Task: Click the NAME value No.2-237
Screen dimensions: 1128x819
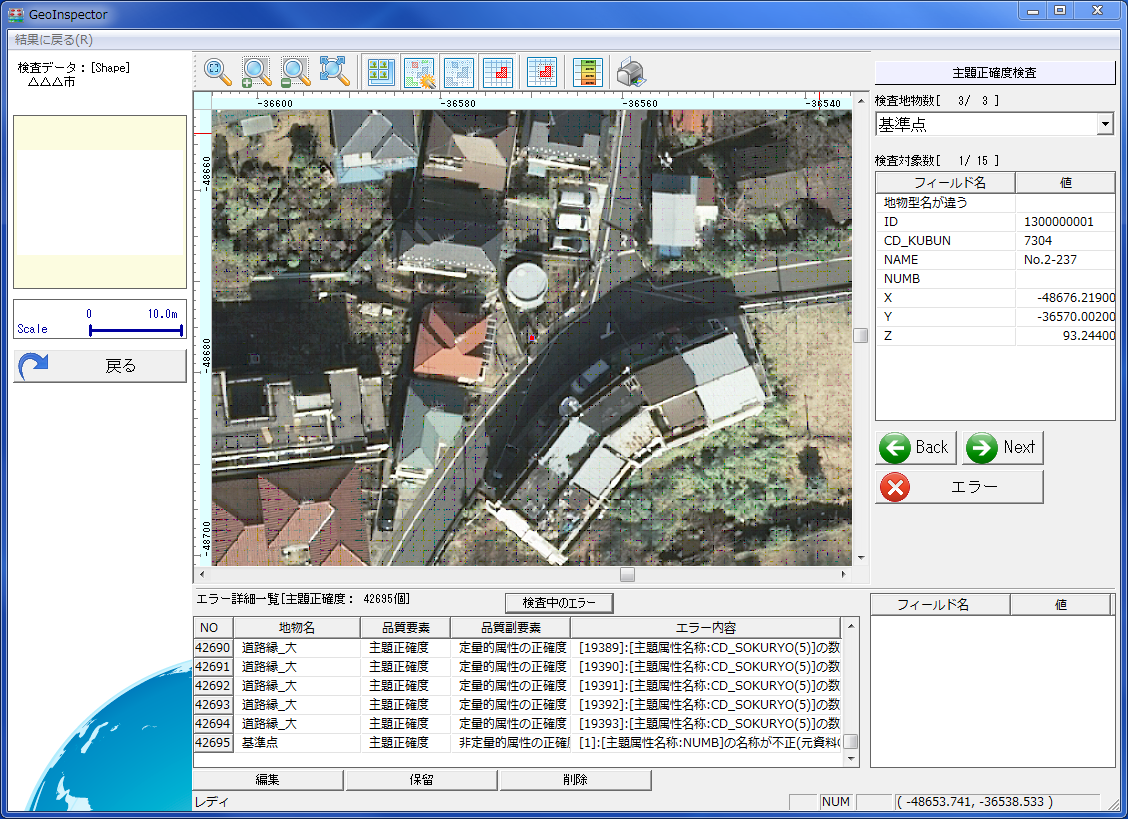Action: 1050,259
